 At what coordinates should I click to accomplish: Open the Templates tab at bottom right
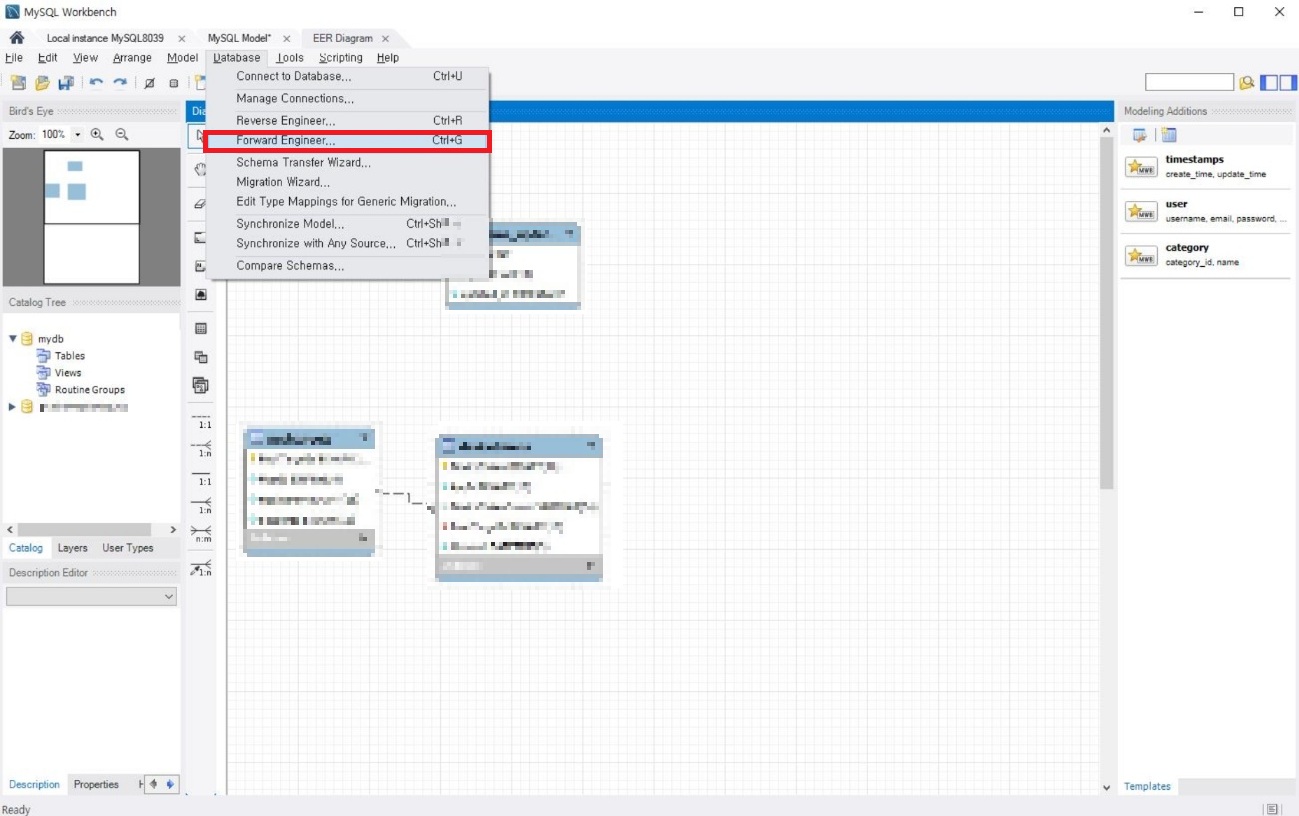(x=1147, y=786)
